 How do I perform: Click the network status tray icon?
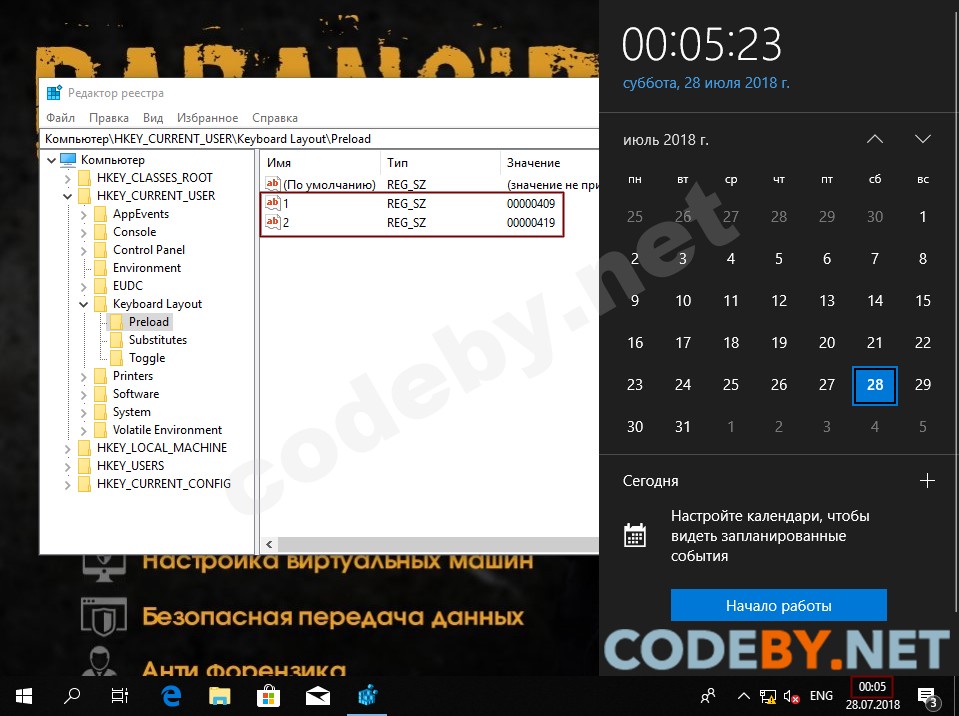[x=768, y=696]
